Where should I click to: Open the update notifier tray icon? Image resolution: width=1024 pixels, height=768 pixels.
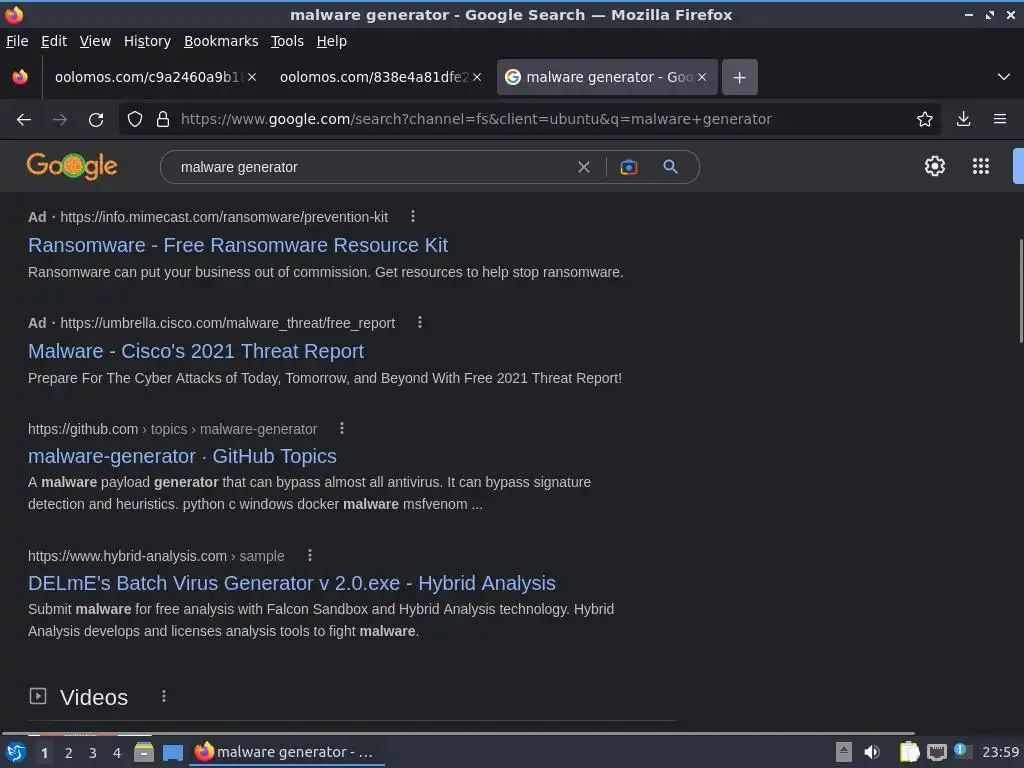(x=961, y=750)
